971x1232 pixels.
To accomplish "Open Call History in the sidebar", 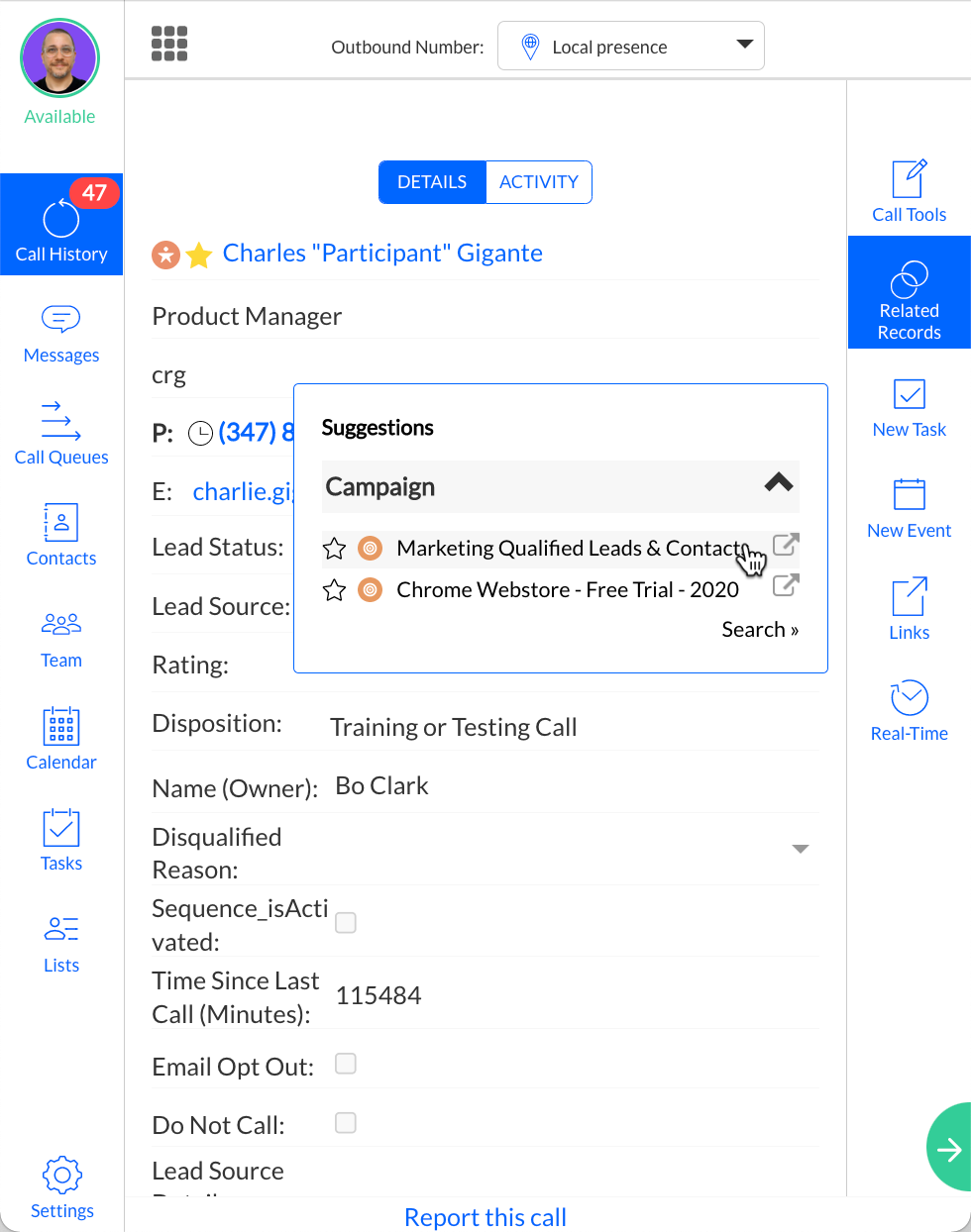I will click(61, 226).
